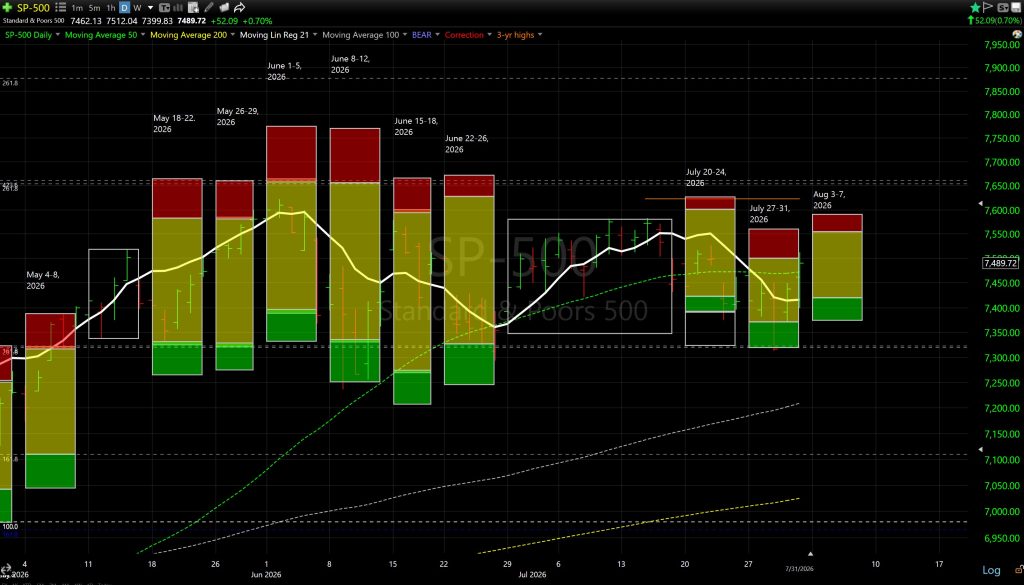Select the Weekly (W) timeframe

137,8
